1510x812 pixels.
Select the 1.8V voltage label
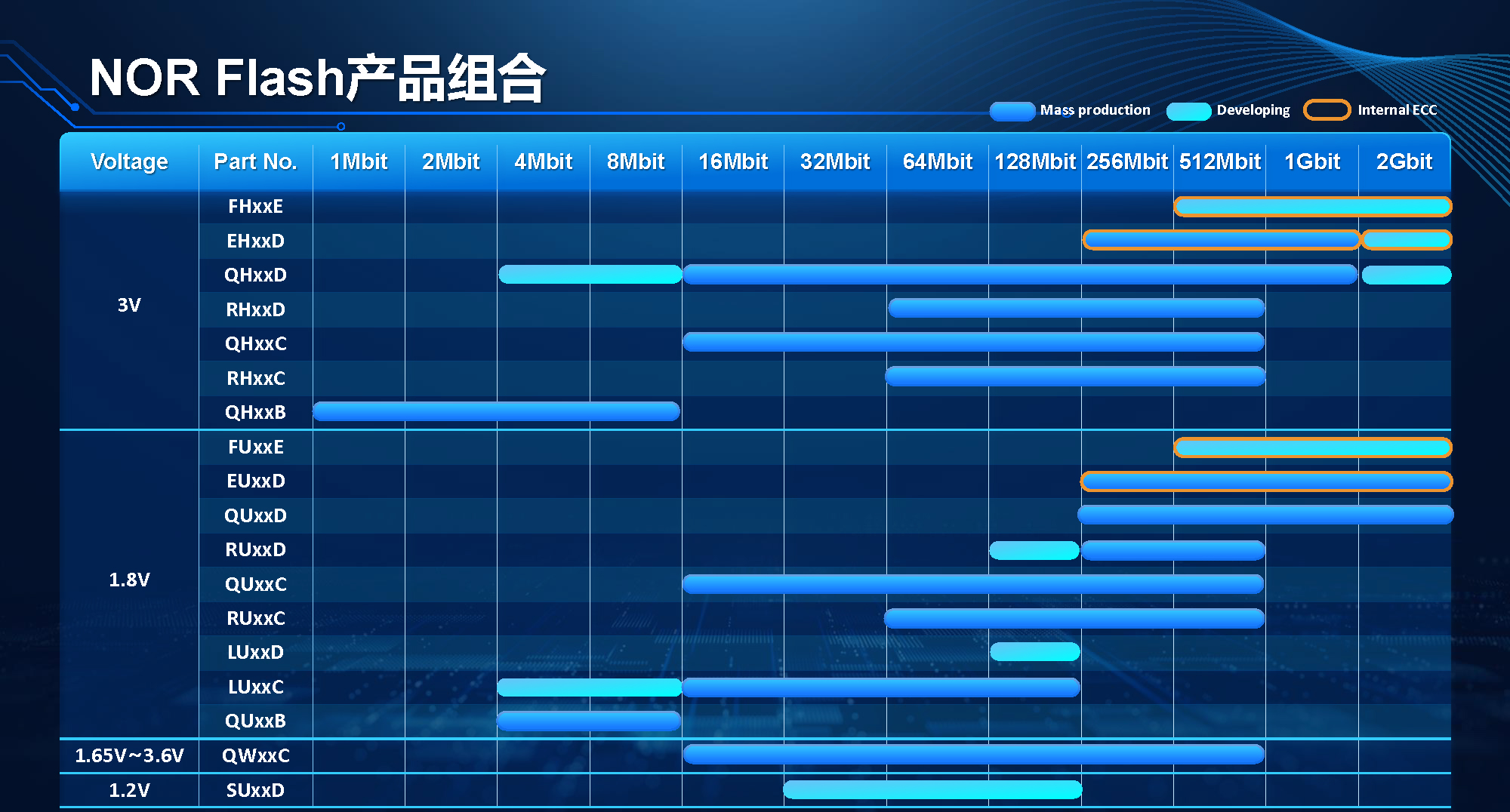(x=129, y=580)
